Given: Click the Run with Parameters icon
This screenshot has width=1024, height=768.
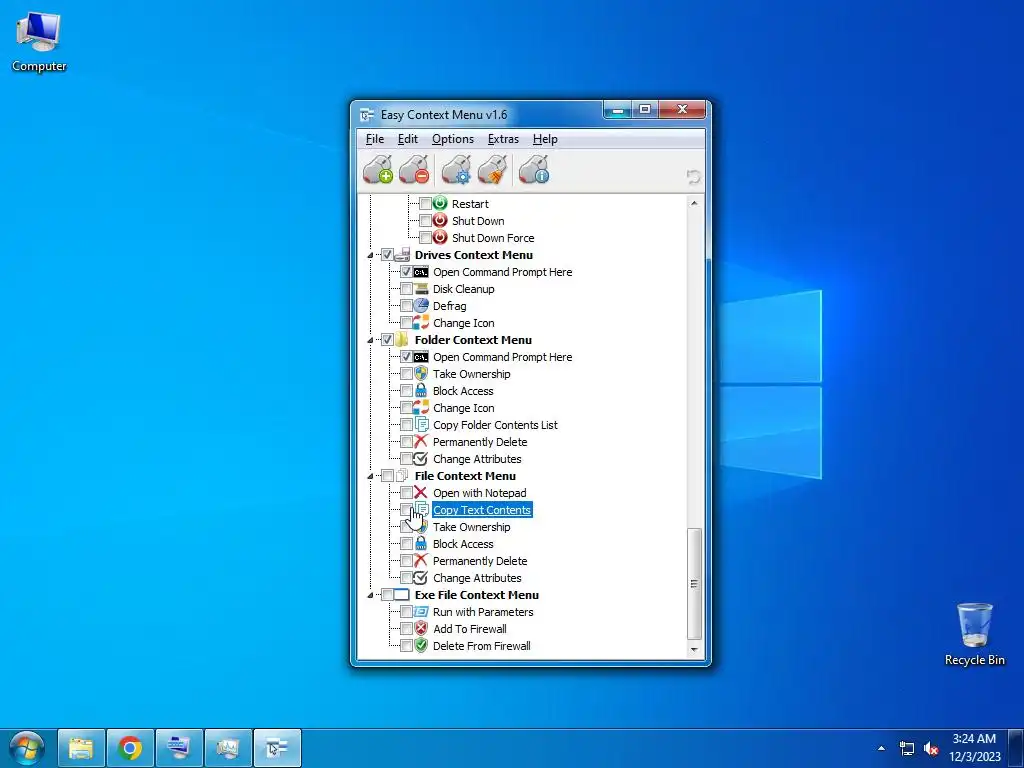Looking at the screenshot, I should point(421,611).
